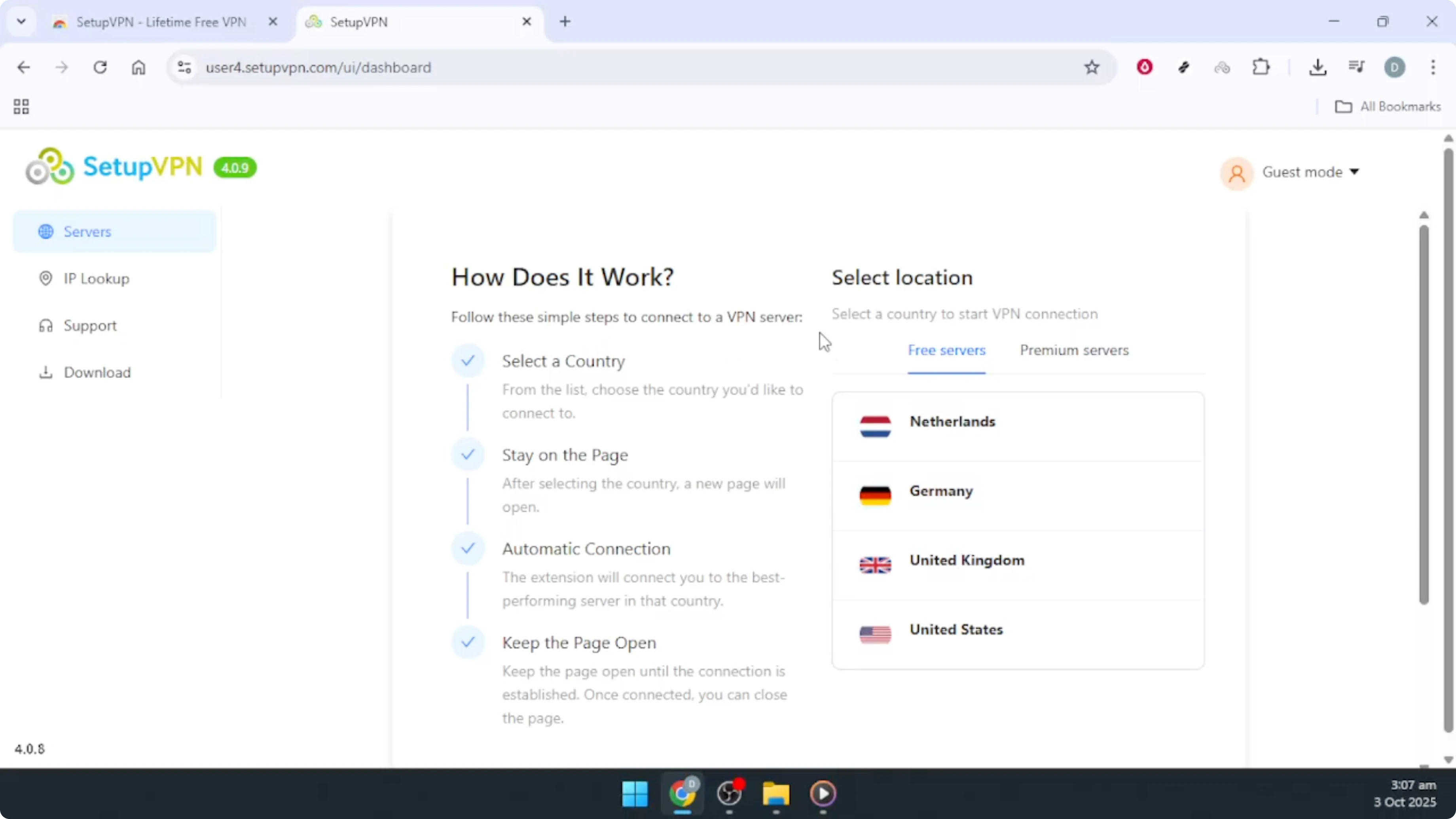Open Chrome extensions via puzzle piece icon

[1262, 67]
